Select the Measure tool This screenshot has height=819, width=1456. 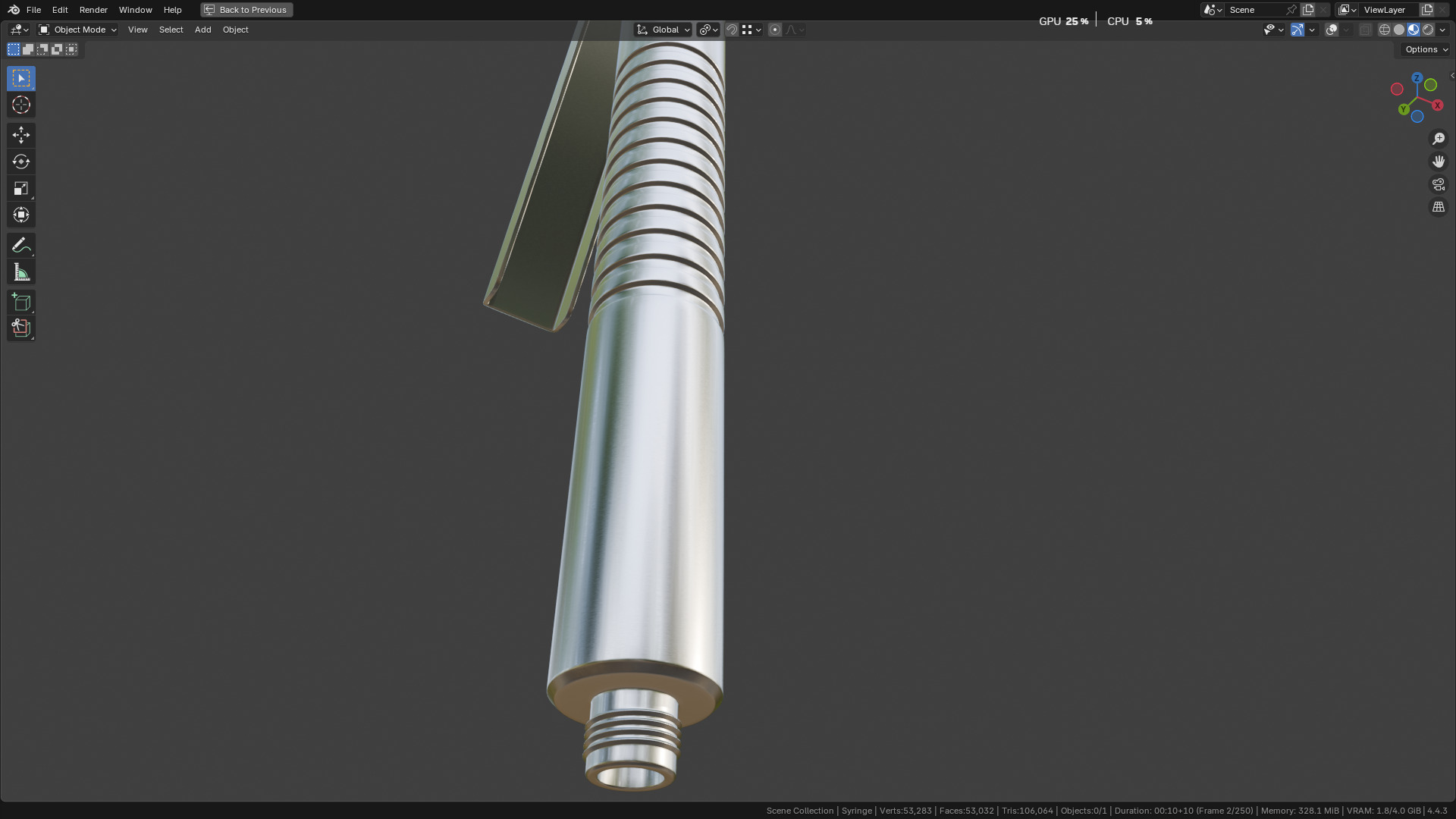click(x=21, y=271)
